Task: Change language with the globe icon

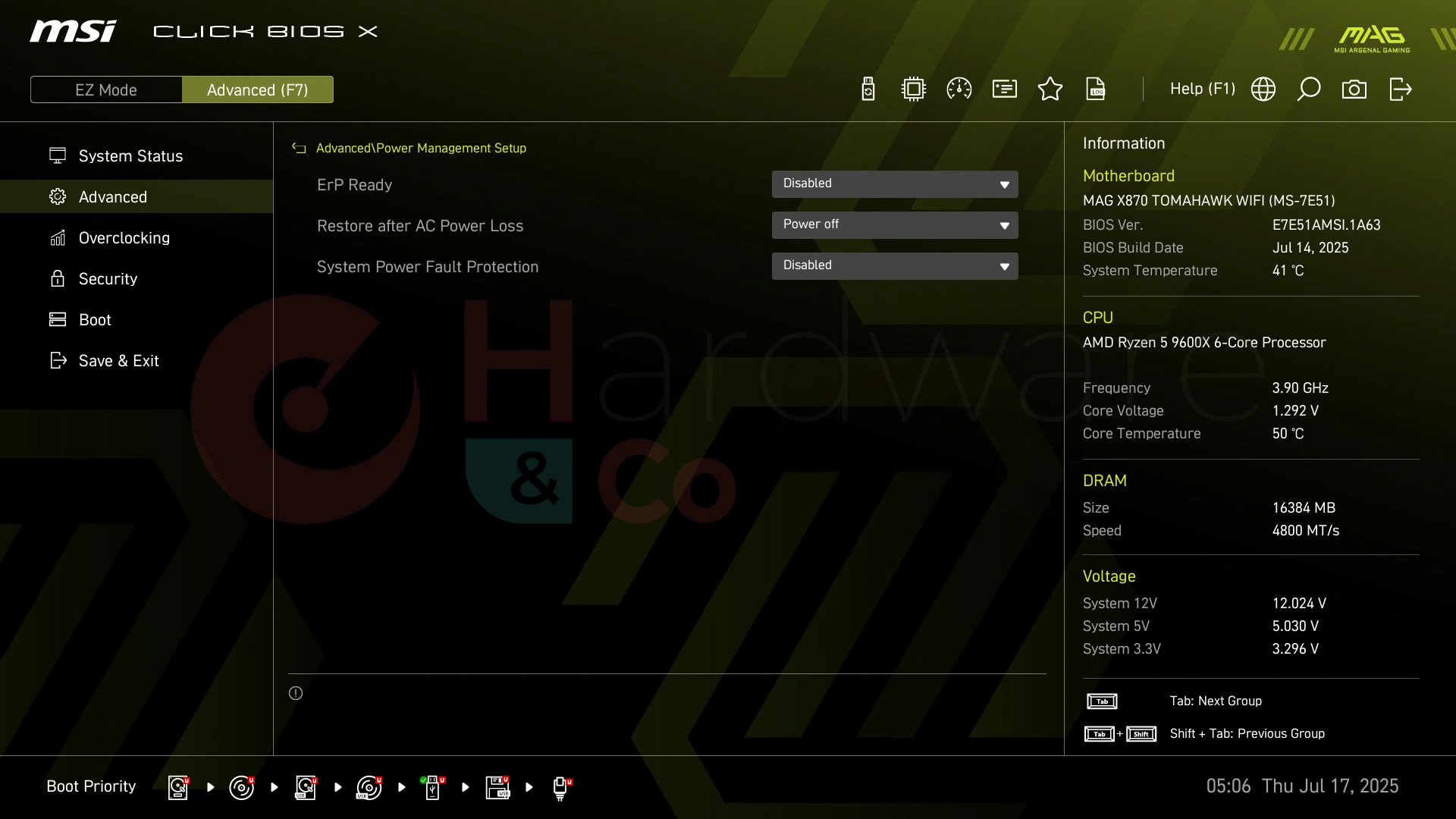Action: pos(1263,89)
